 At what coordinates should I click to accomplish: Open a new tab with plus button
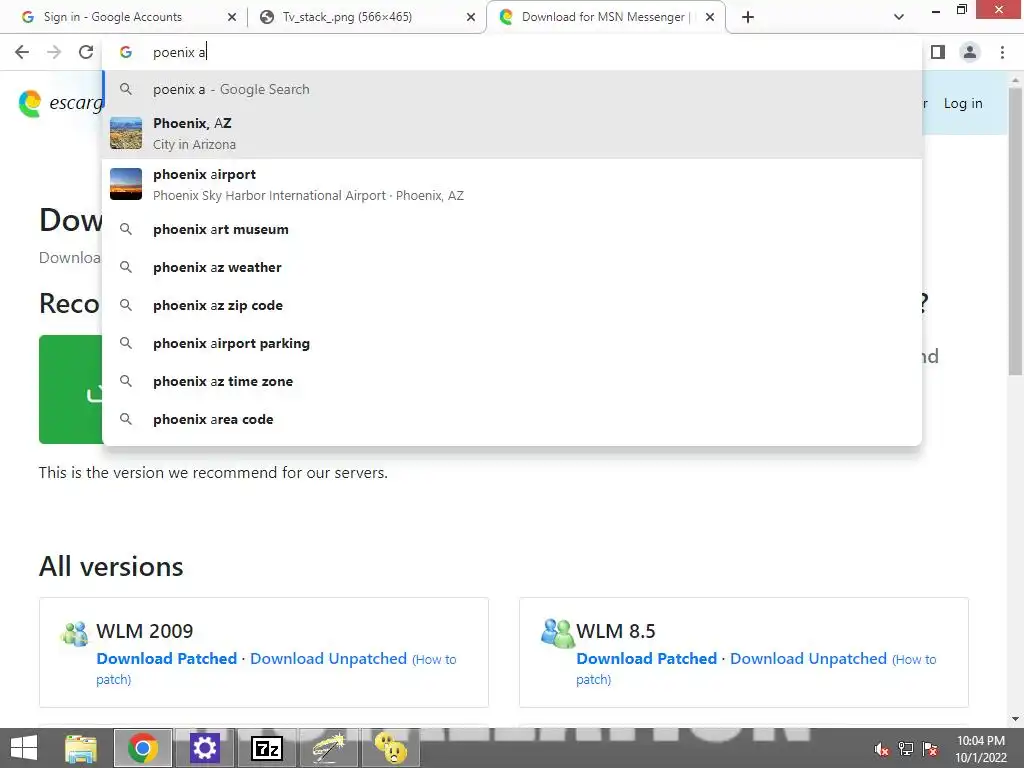tap(748, 17)
